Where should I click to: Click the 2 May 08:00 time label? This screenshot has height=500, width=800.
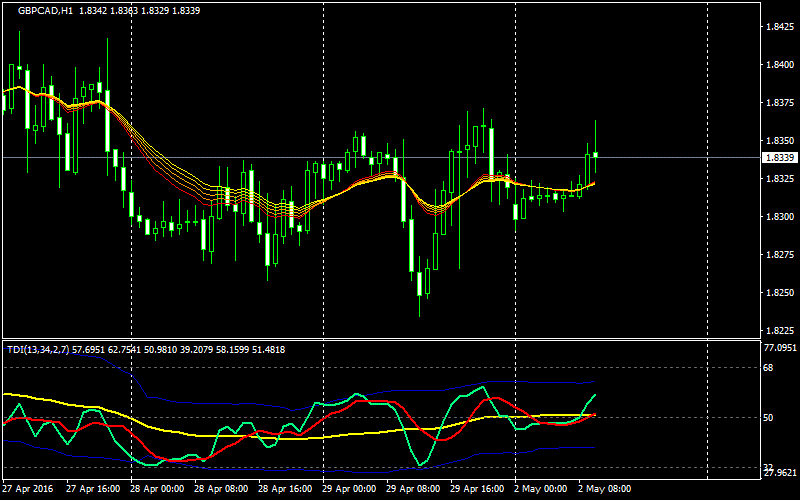605,489
